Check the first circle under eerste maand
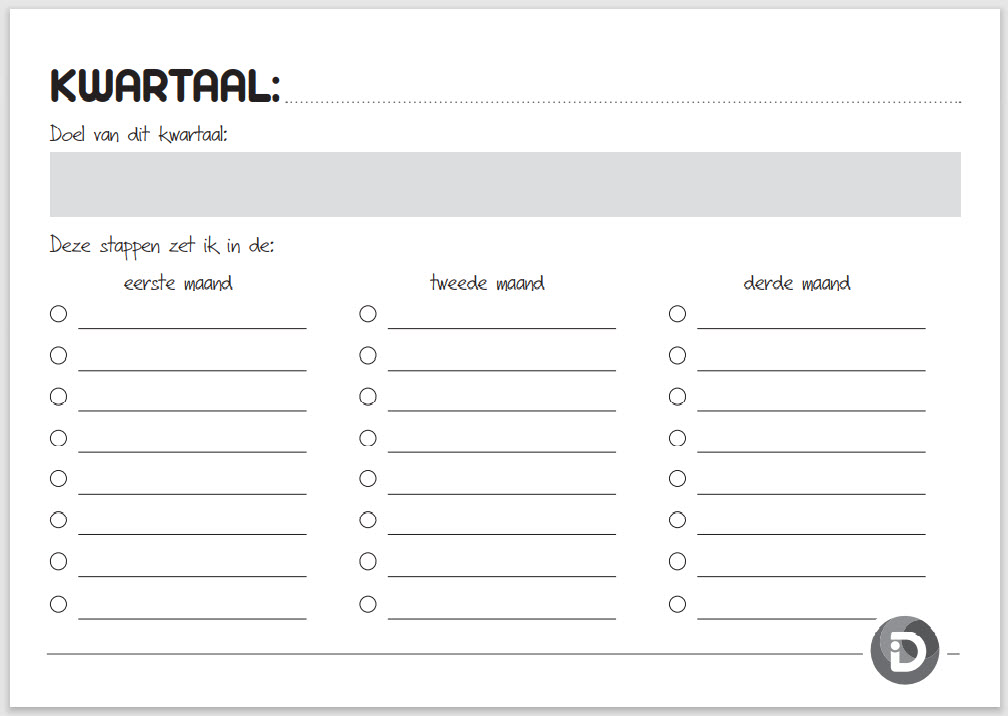Viewport: 1008px width, 716px height. pyautogui.click(x=58, y=314)
